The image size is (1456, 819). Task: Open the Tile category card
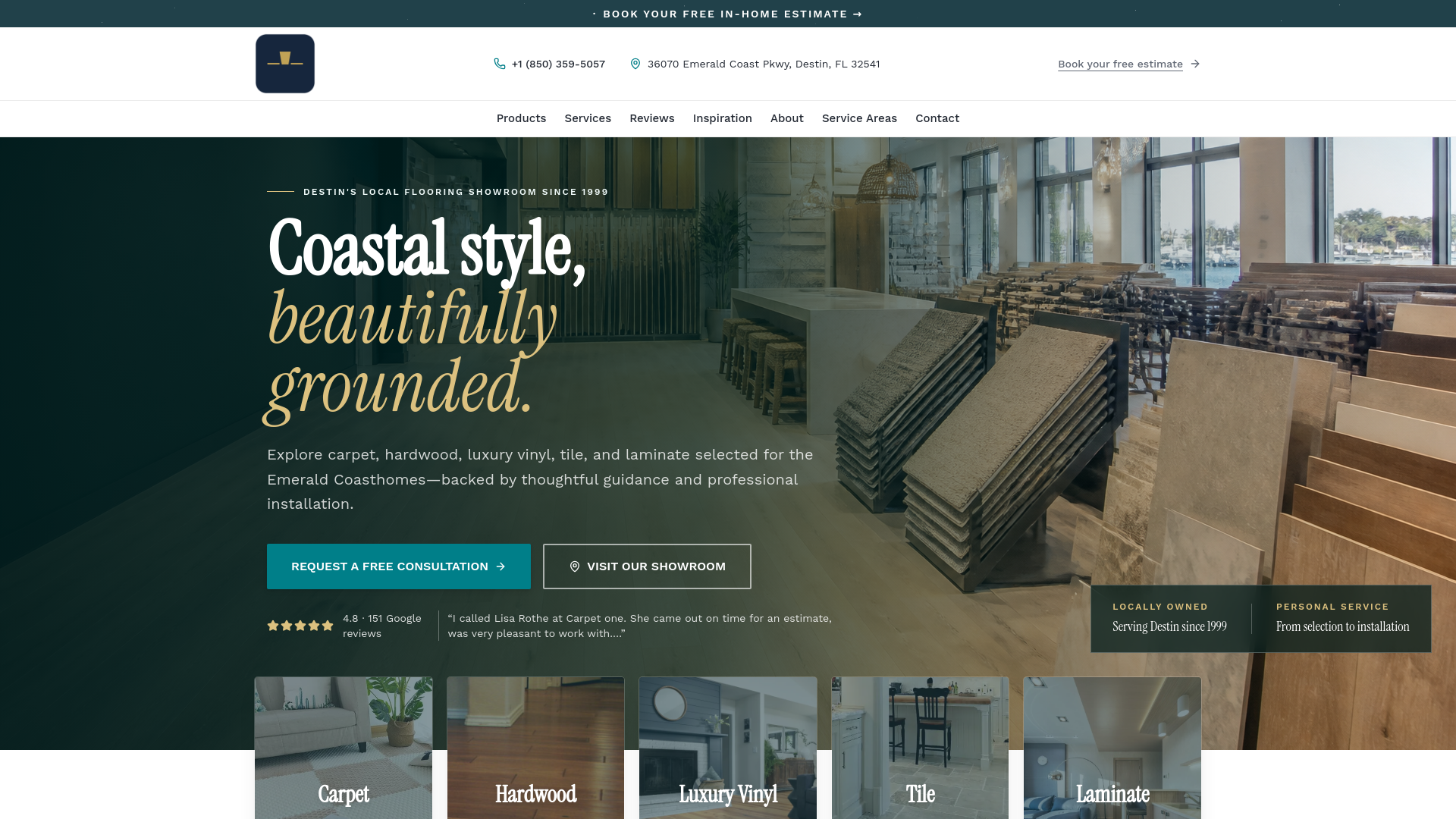[x=920, y=748]
